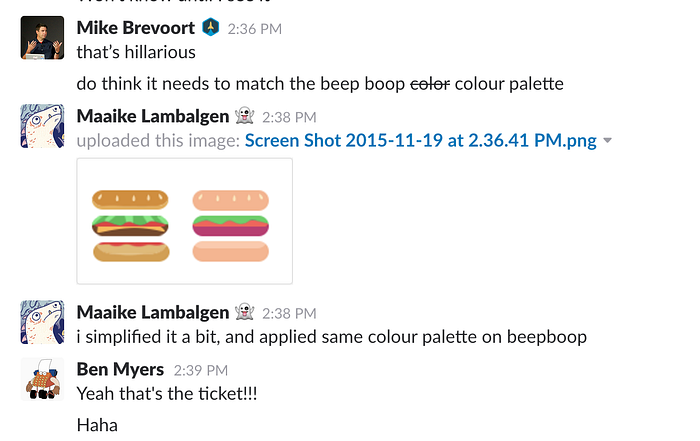Click the 2:38 PM timestamp on the upload message

[x=289, y=118]
